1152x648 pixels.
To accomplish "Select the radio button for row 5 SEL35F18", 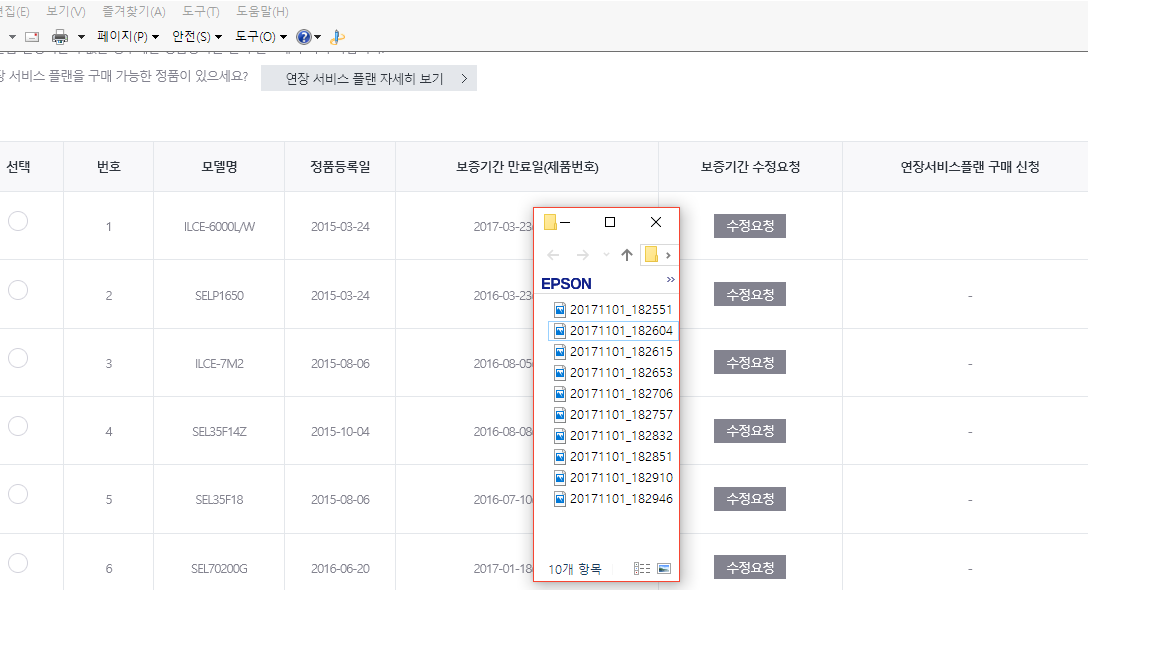I will (18, 494).
